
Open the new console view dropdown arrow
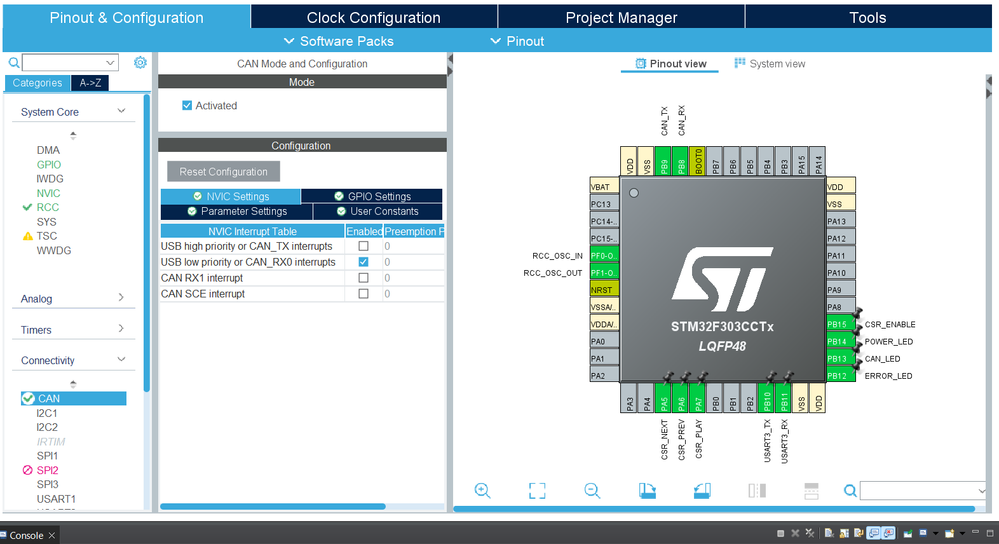click(x=962, y=533)
